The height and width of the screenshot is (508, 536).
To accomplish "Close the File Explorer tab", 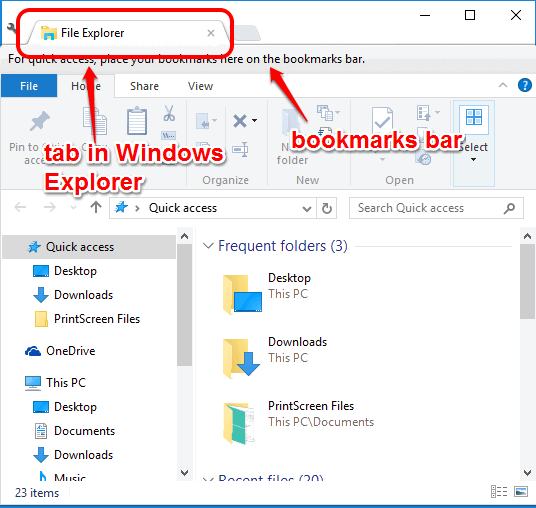I will pyautogui.click(x=211, y=33).
